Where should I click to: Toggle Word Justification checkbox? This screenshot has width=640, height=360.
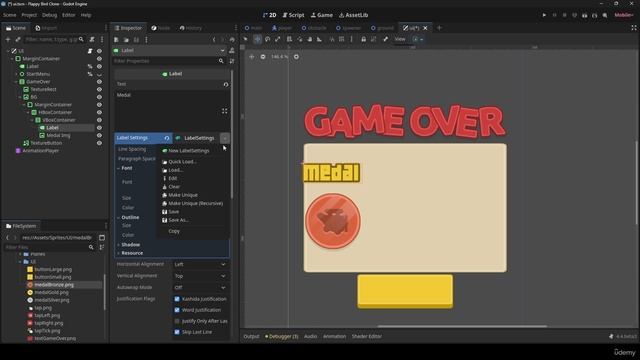[177, 310]
